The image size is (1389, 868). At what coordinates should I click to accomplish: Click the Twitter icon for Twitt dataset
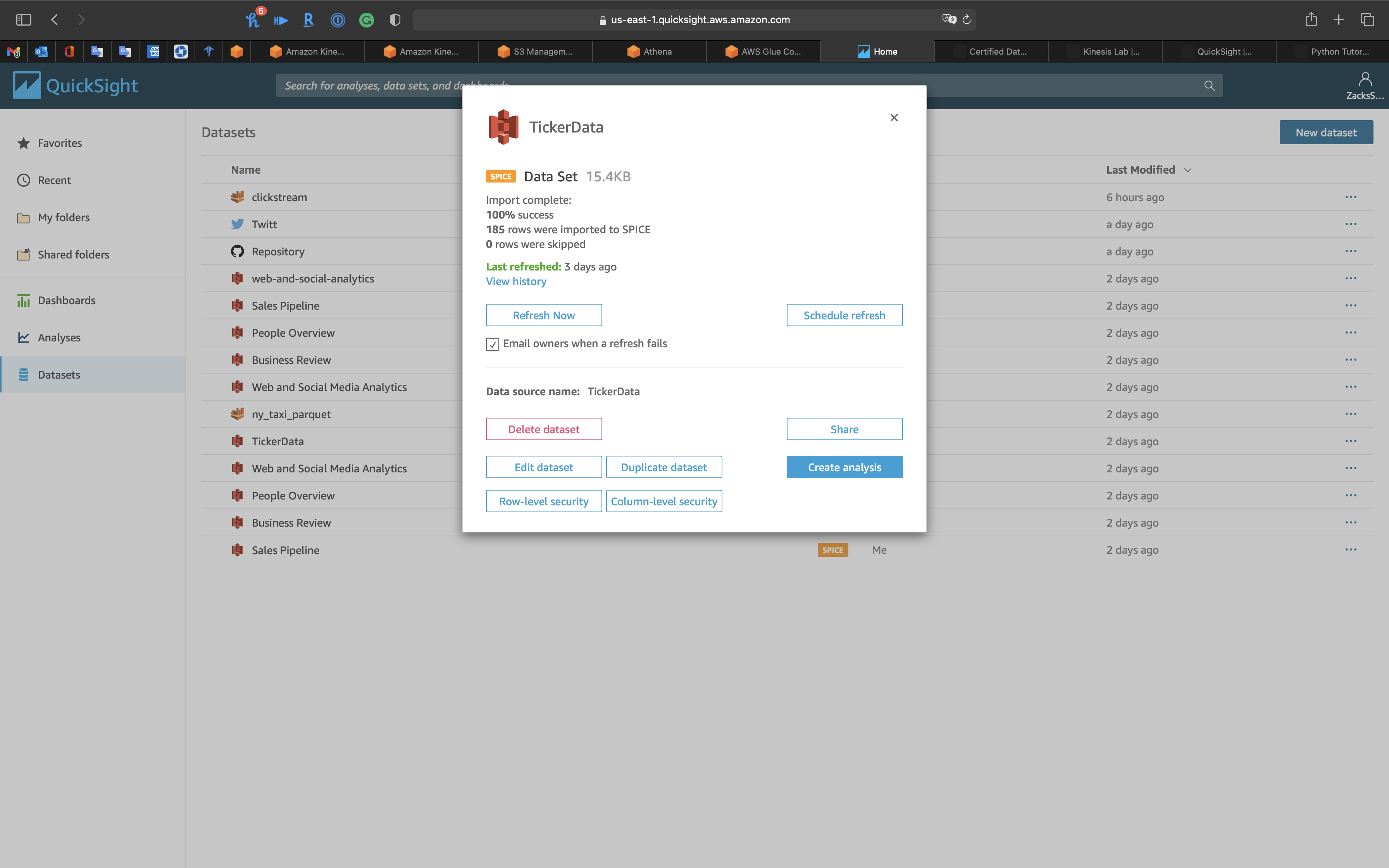point(237,224)
